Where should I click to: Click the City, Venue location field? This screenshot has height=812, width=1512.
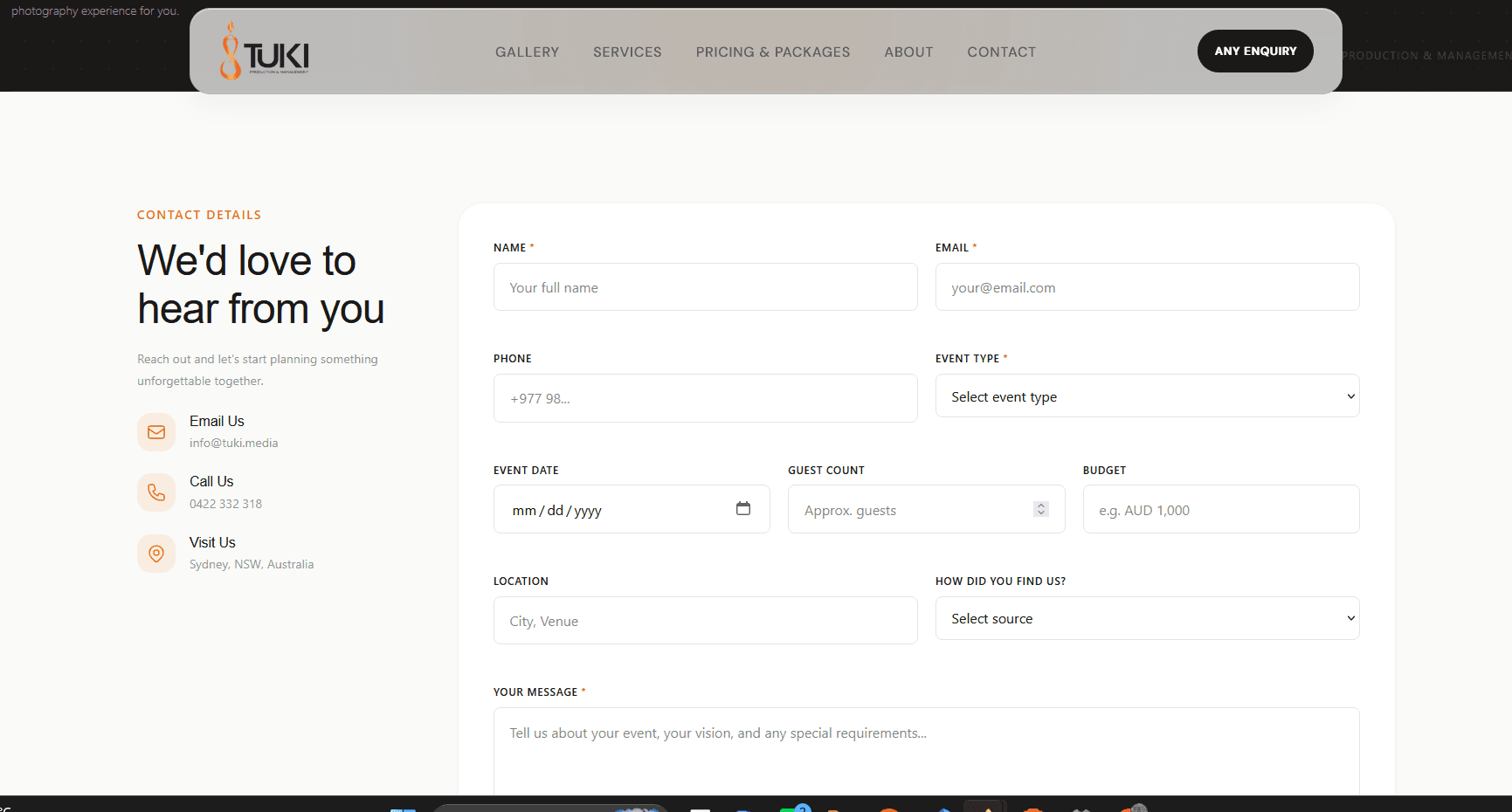tap(706, 621)
